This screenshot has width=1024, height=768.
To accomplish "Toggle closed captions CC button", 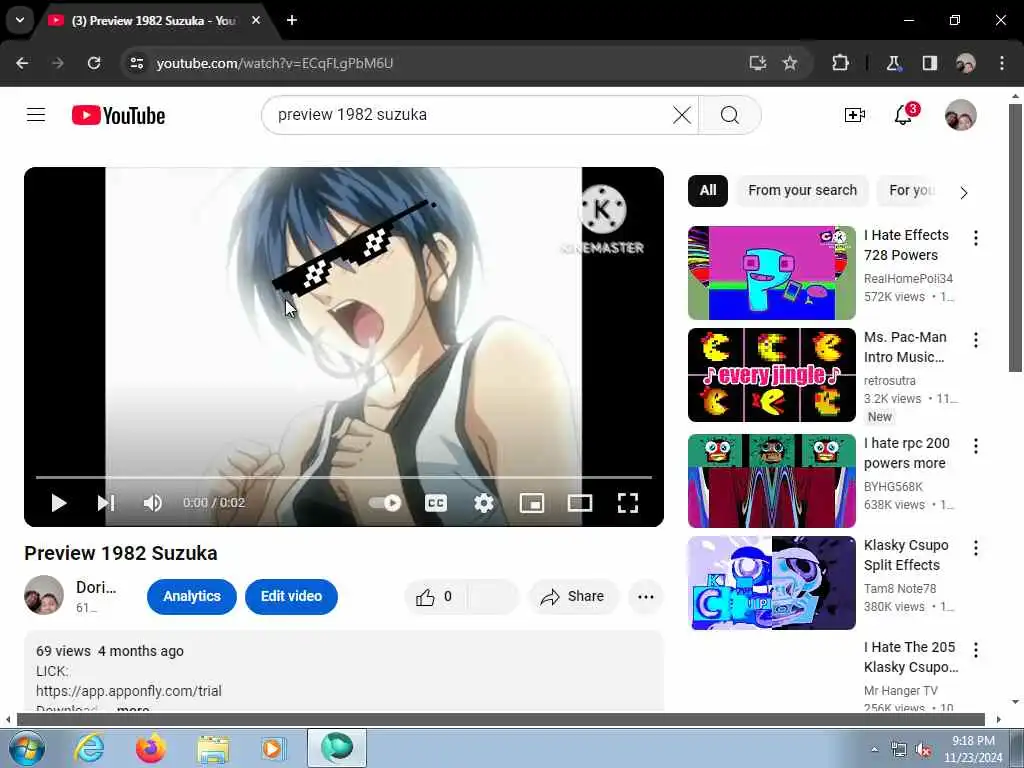I will coord(436,503).
